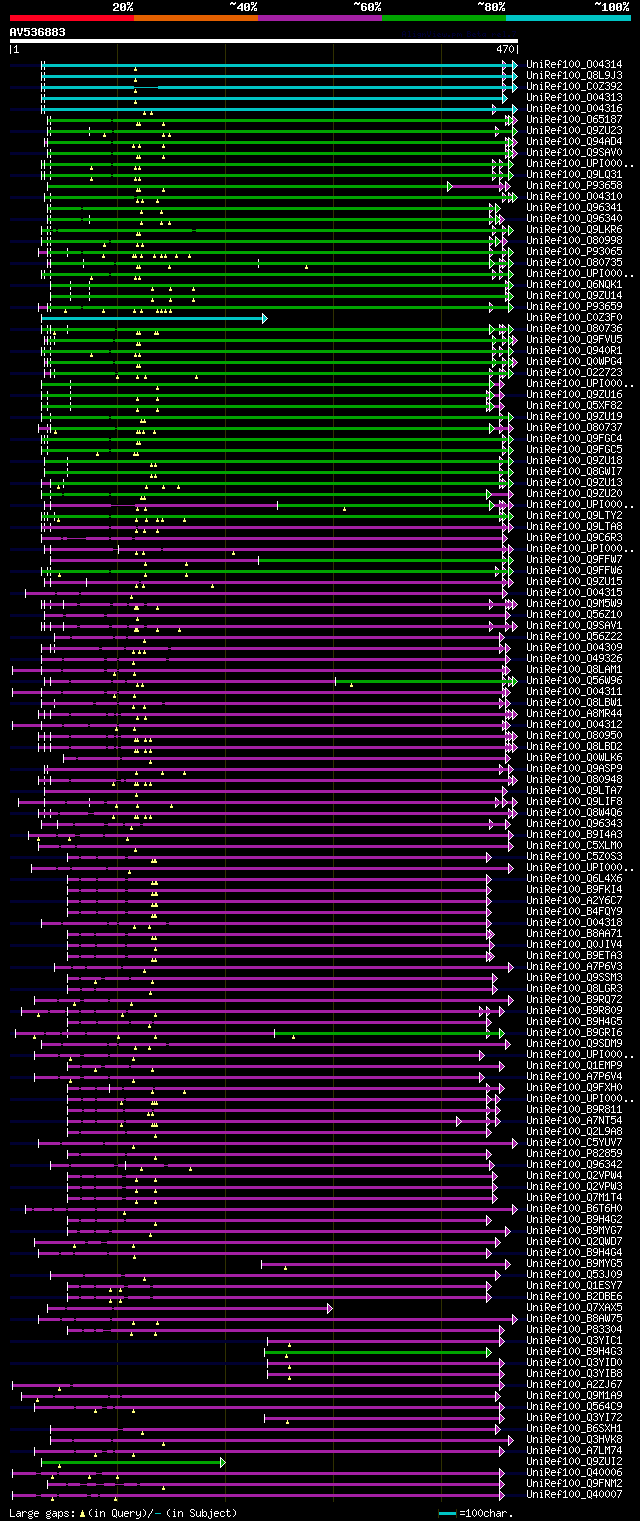This screenshot has height=1521, width=640.
Task: Select the UniRef100_A2ZJ67 label
Action: pyautogui.click(x=575, y=1385)
